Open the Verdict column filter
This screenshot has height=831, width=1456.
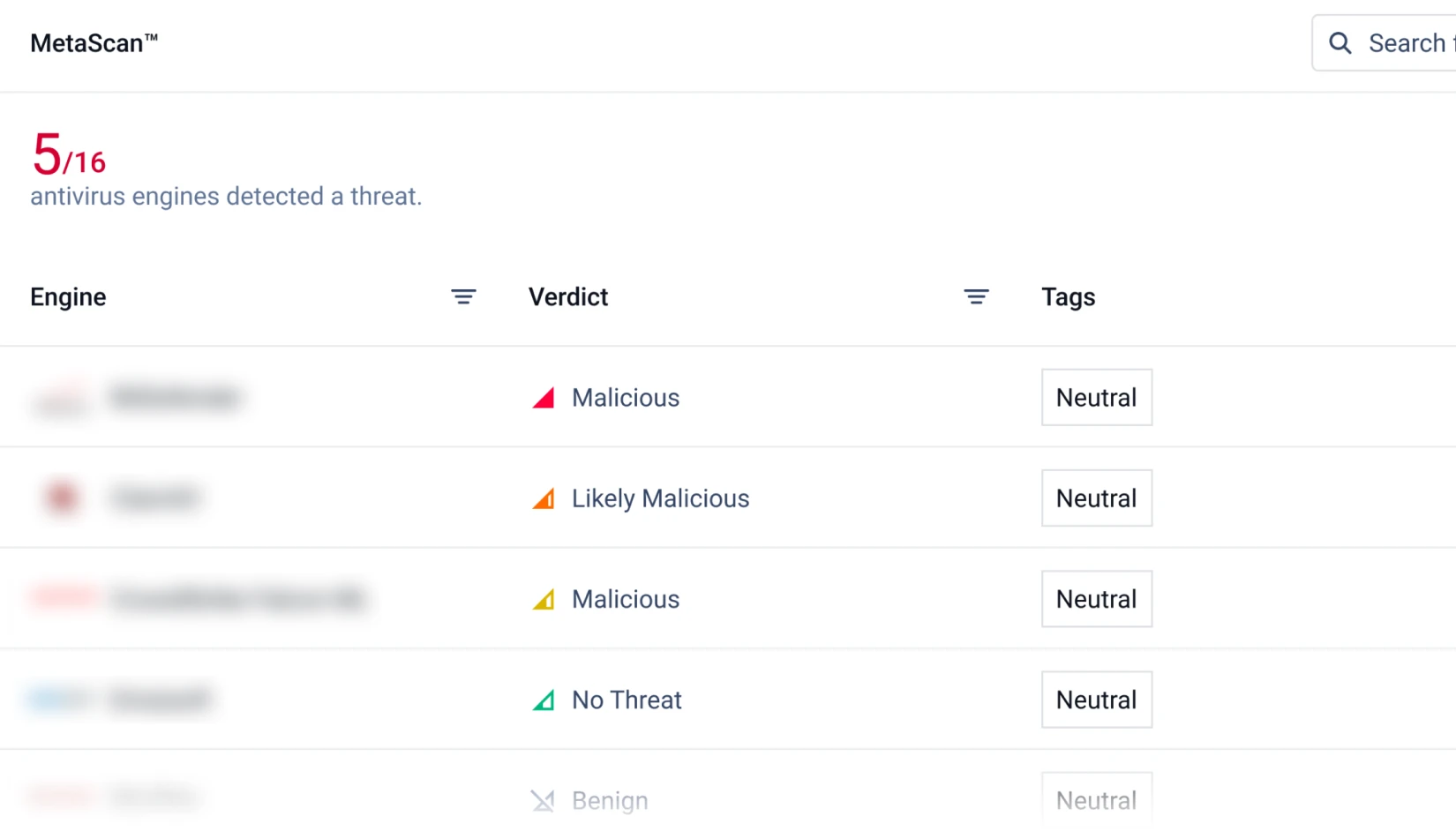(x=976, y=297)
